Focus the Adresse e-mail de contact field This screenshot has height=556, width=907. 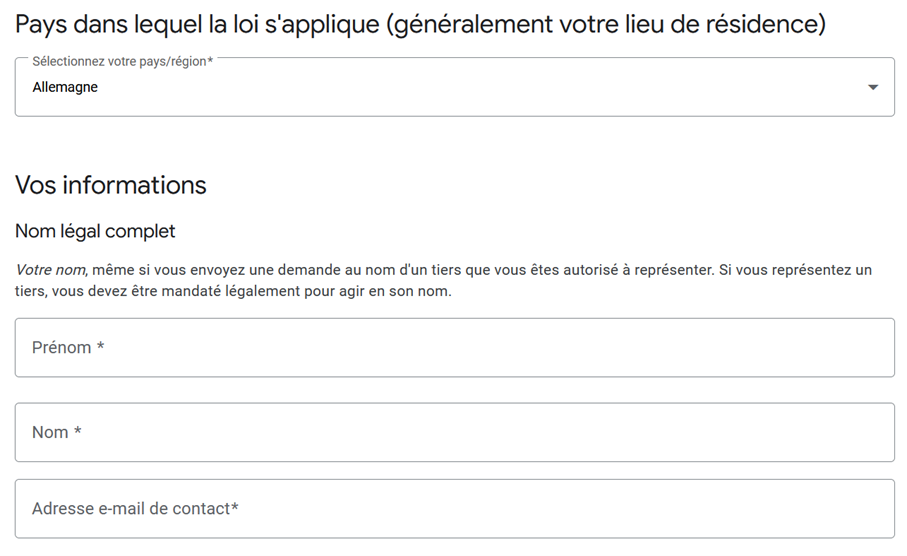click(455, 509)
